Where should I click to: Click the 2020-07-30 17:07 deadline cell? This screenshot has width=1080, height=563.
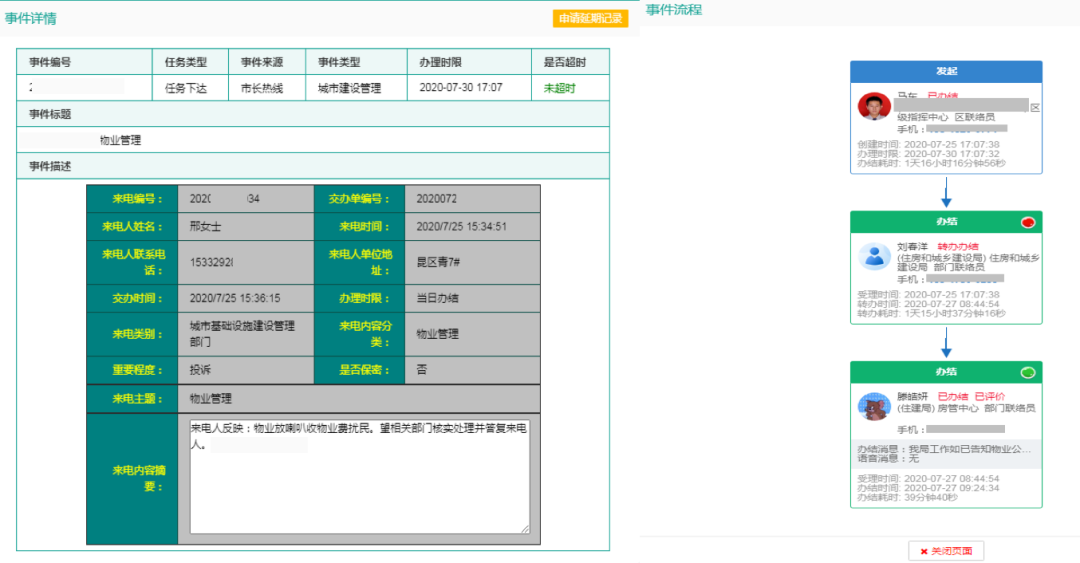click(x=469, y=88)
